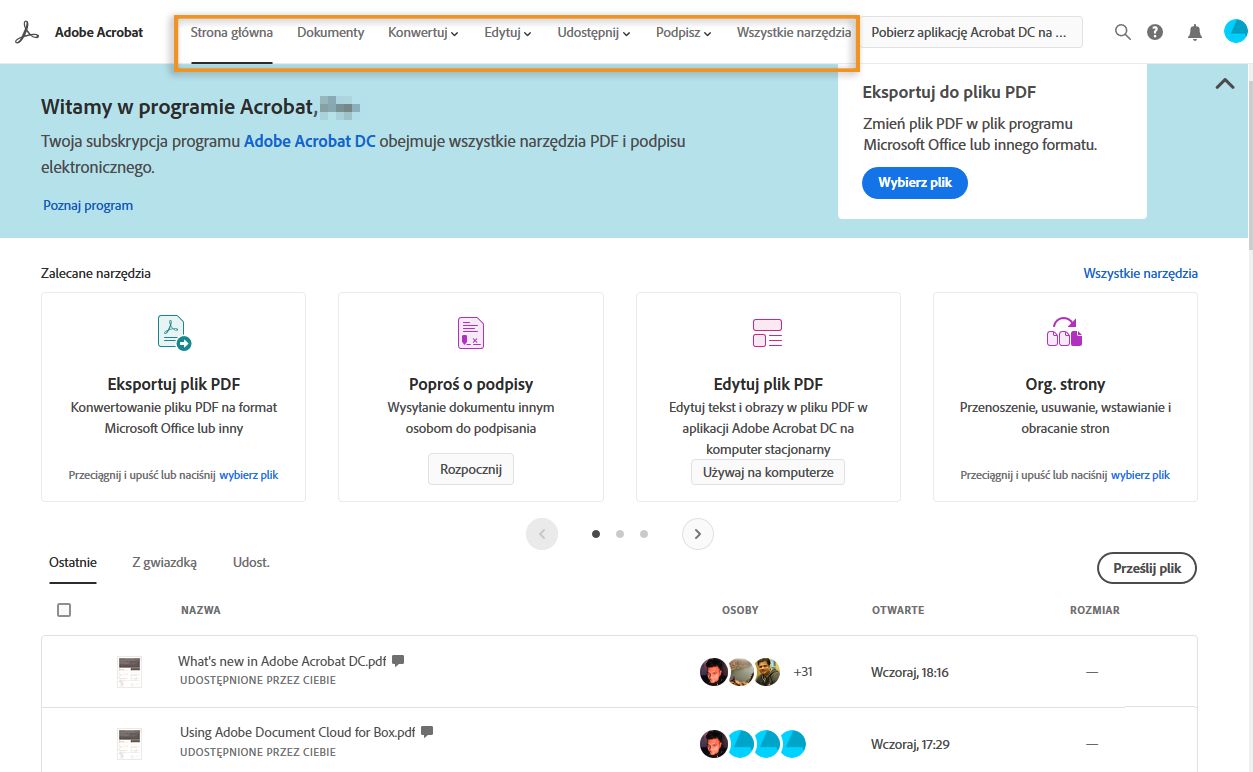Click the Adobe Acrobat logo icon
Viewport: 1253px width, 772px height.
[27, 32]
